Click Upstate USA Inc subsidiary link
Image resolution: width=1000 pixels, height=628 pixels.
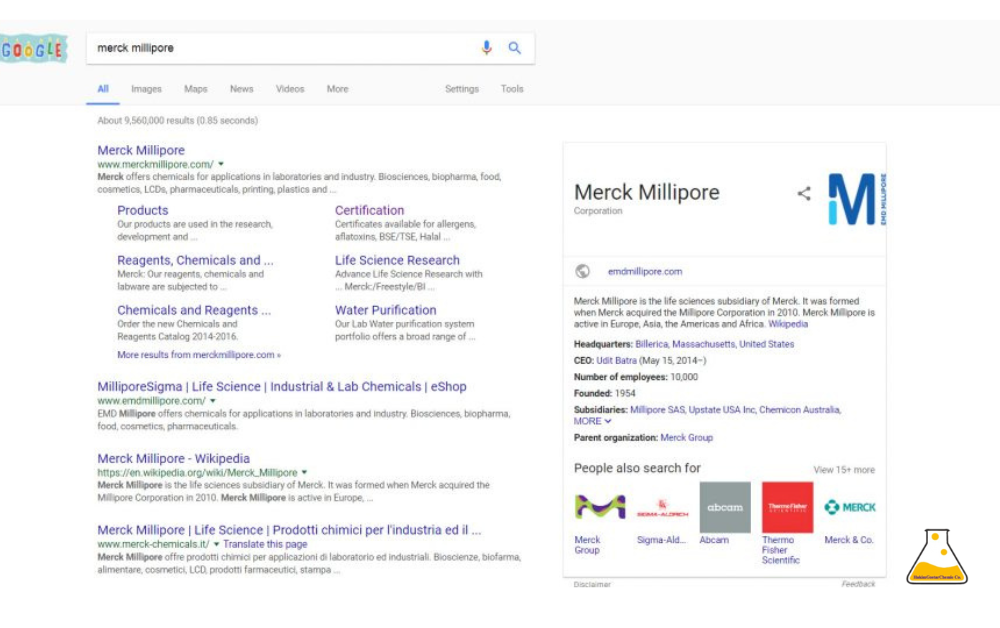[722, 409]
